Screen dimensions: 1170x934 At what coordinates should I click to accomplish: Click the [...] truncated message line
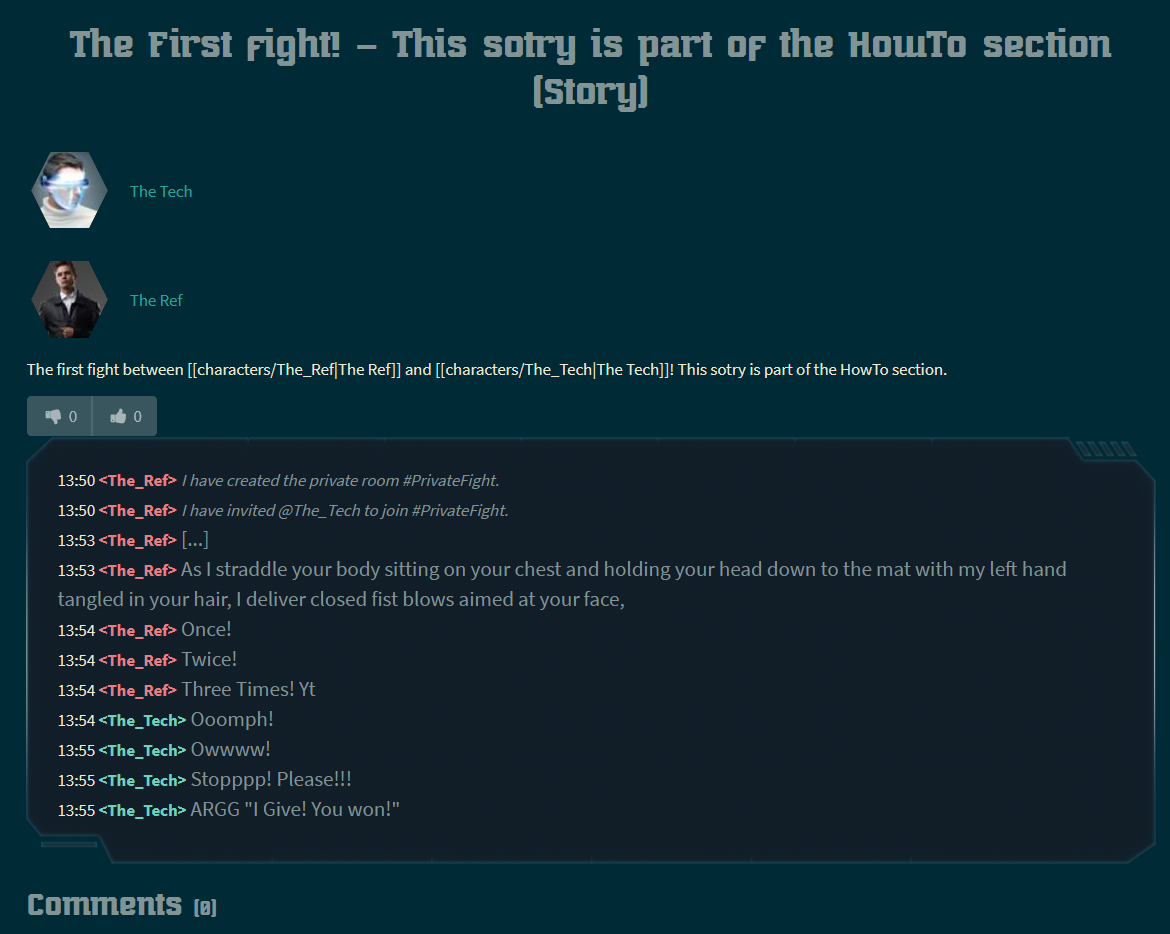[x=197, y=540]
